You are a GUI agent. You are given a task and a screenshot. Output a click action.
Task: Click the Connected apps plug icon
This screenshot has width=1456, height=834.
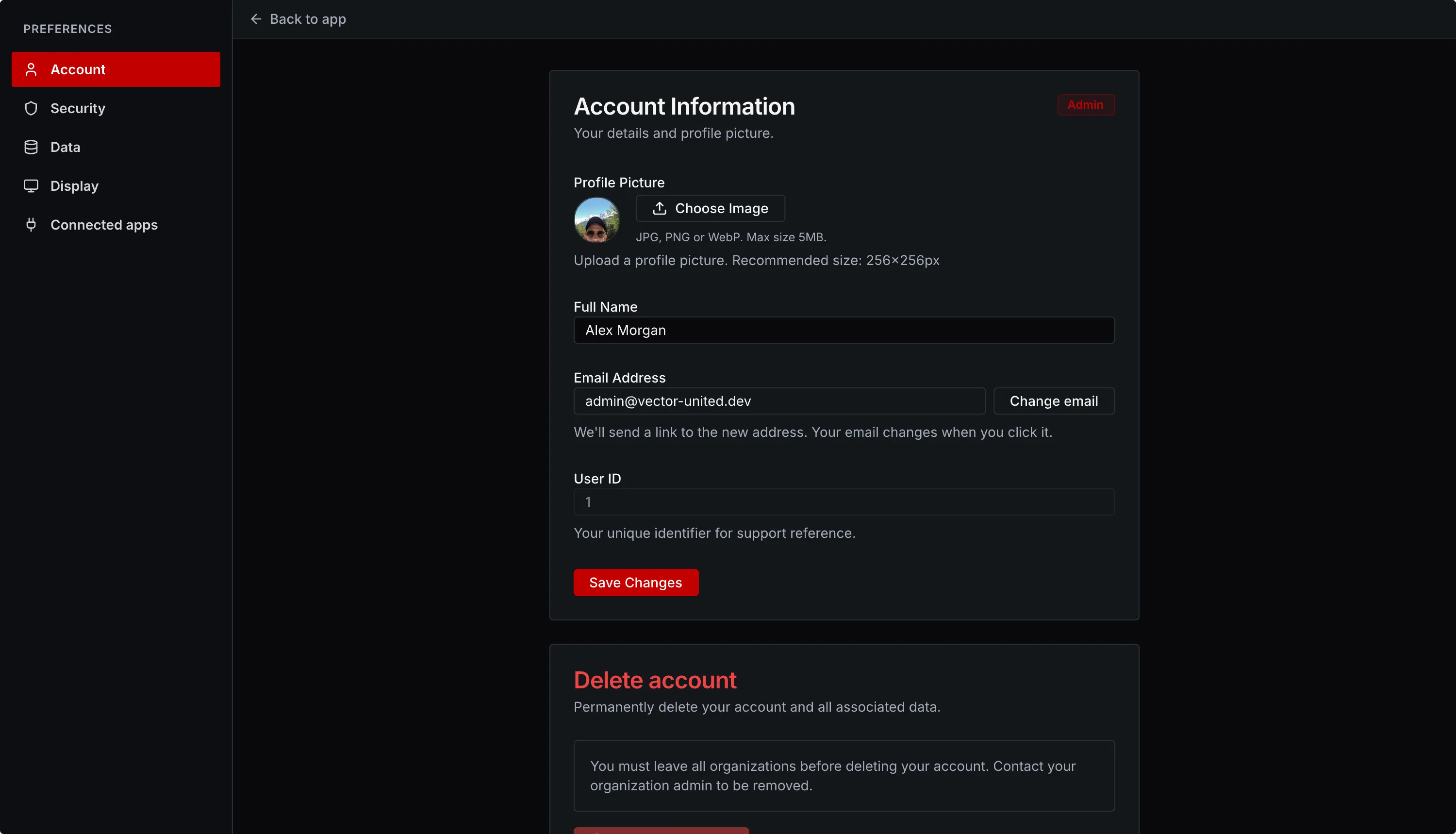coord(31,225)
